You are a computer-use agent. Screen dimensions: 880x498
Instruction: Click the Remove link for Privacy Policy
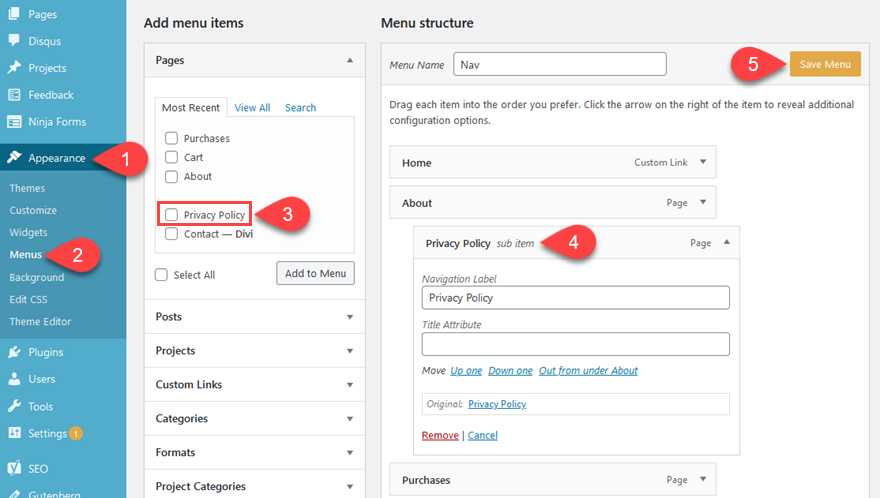click(x=440, y=435)
